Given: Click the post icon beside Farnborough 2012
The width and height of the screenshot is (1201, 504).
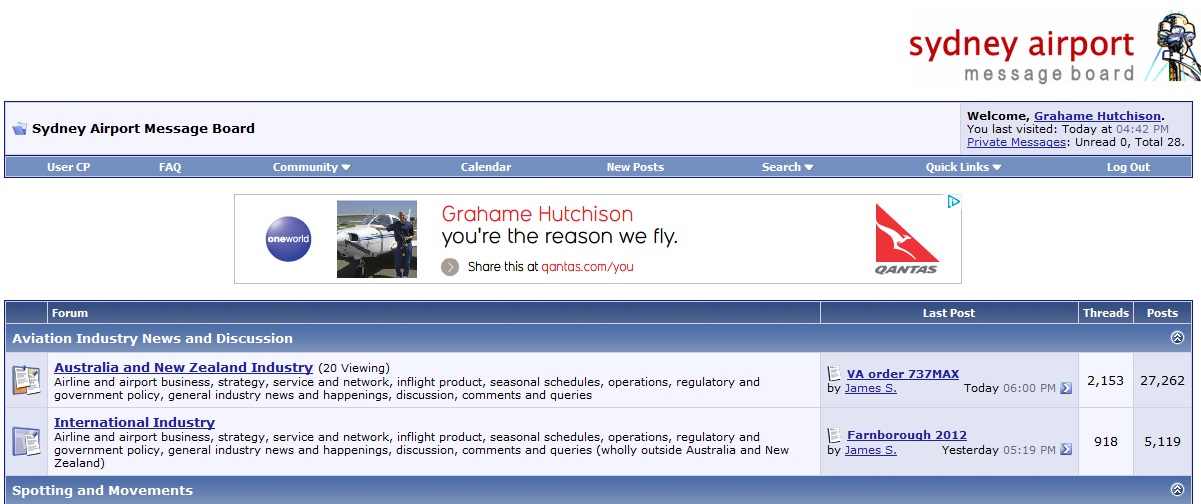Looking at the screenshot, I should click(x=834, y=435).
